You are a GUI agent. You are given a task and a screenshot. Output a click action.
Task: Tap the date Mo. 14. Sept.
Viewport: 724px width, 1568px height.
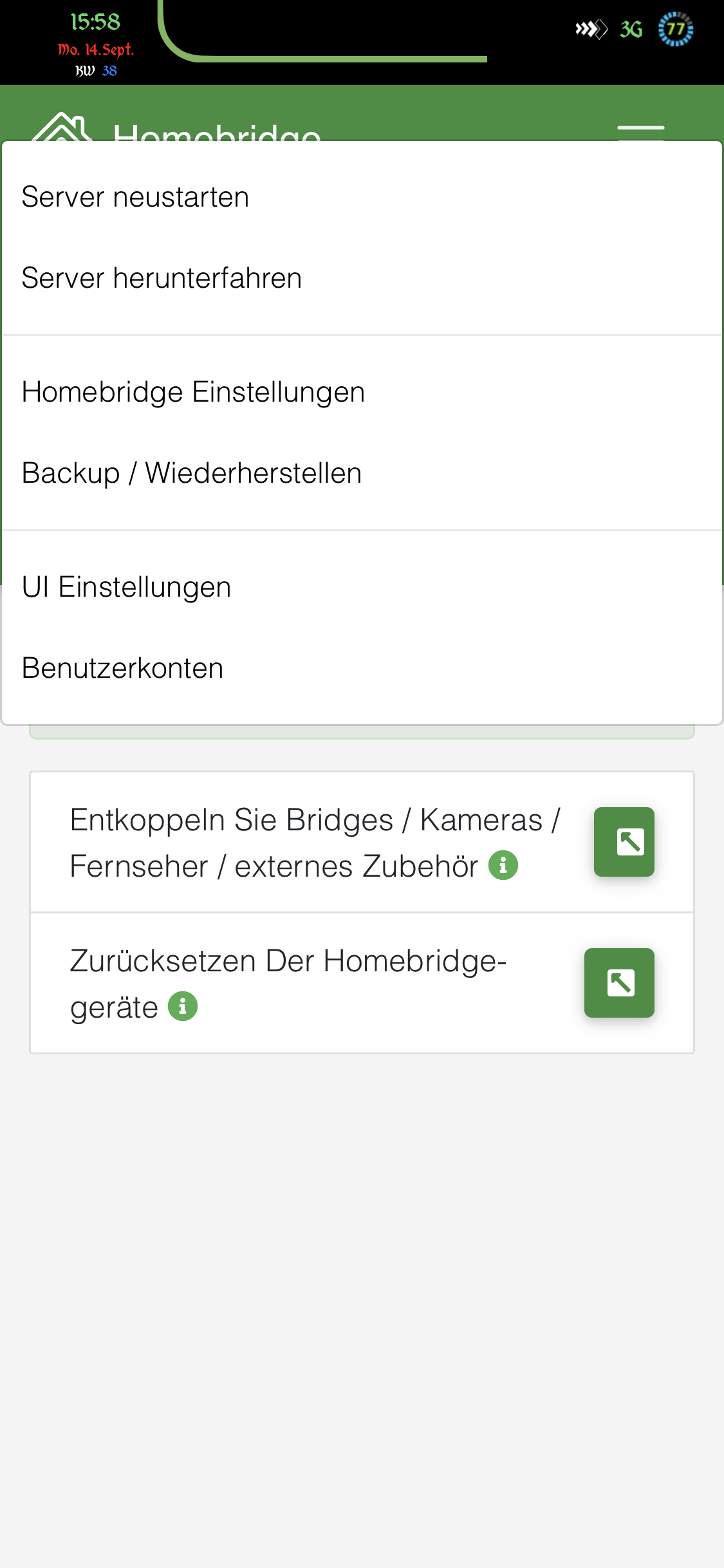coord(96,50)
